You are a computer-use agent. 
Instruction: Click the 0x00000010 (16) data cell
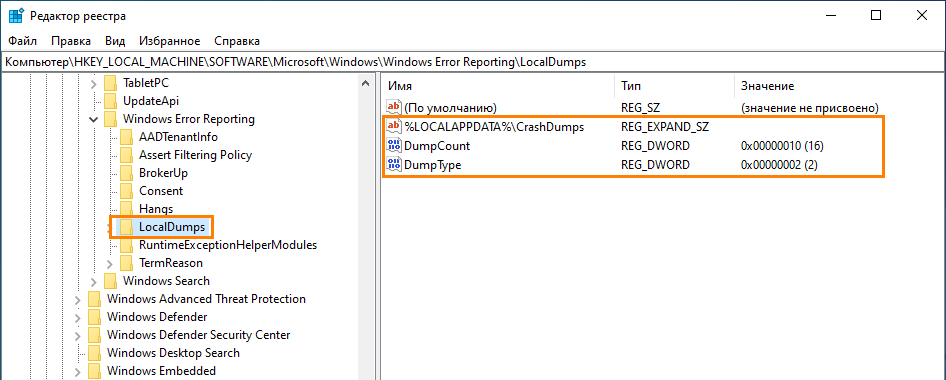coord(783,146)
